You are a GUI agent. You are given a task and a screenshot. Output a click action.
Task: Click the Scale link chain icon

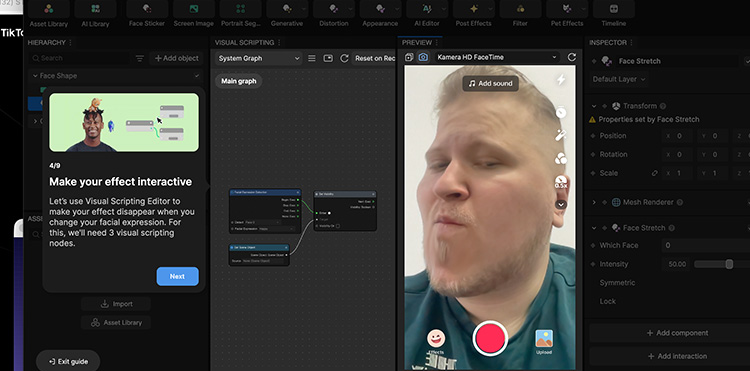click(x=655, y=174)
